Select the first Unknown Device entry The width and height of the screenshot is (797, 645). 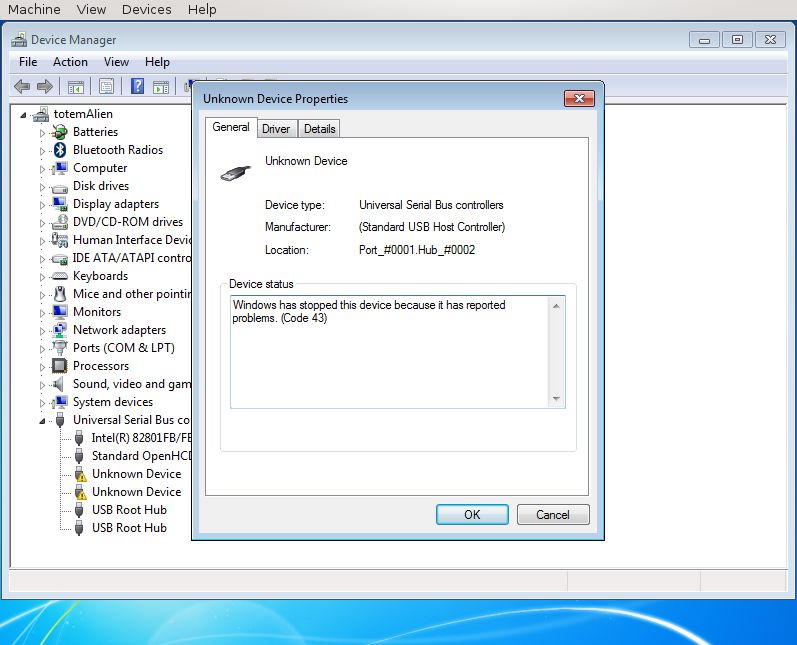point(136,474)
